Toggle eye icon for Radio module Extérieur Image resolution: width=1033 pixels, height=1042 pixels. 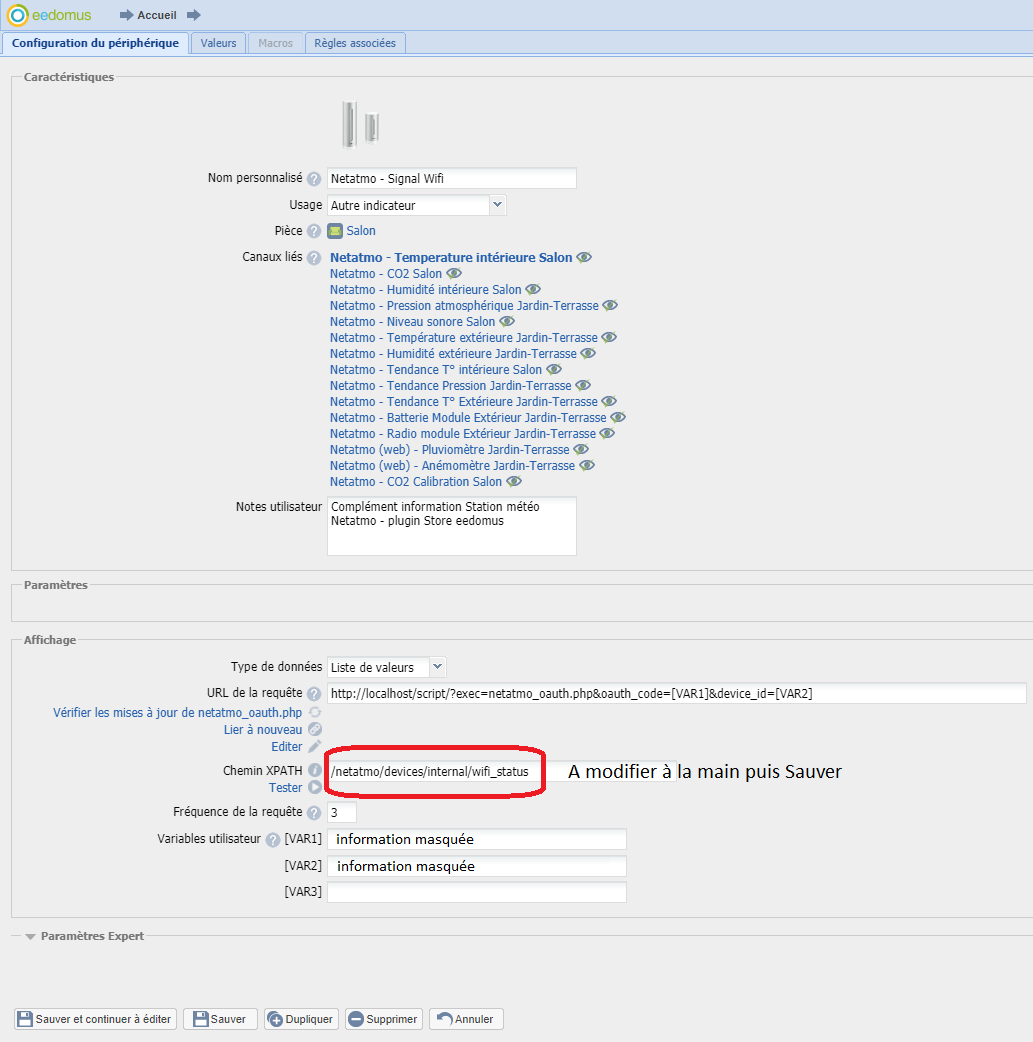point(607,433)
